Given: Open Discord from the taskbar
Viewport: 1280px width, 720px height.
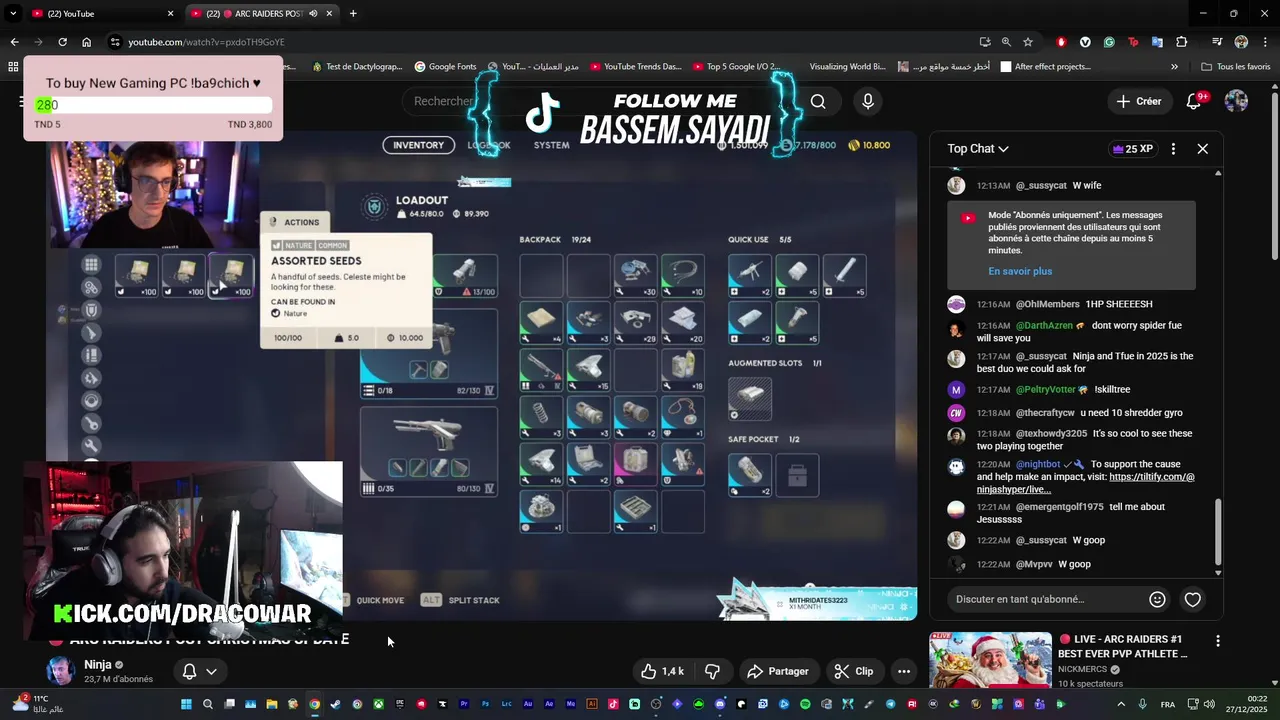Looking at the screenshot, I should click(720, 704).
